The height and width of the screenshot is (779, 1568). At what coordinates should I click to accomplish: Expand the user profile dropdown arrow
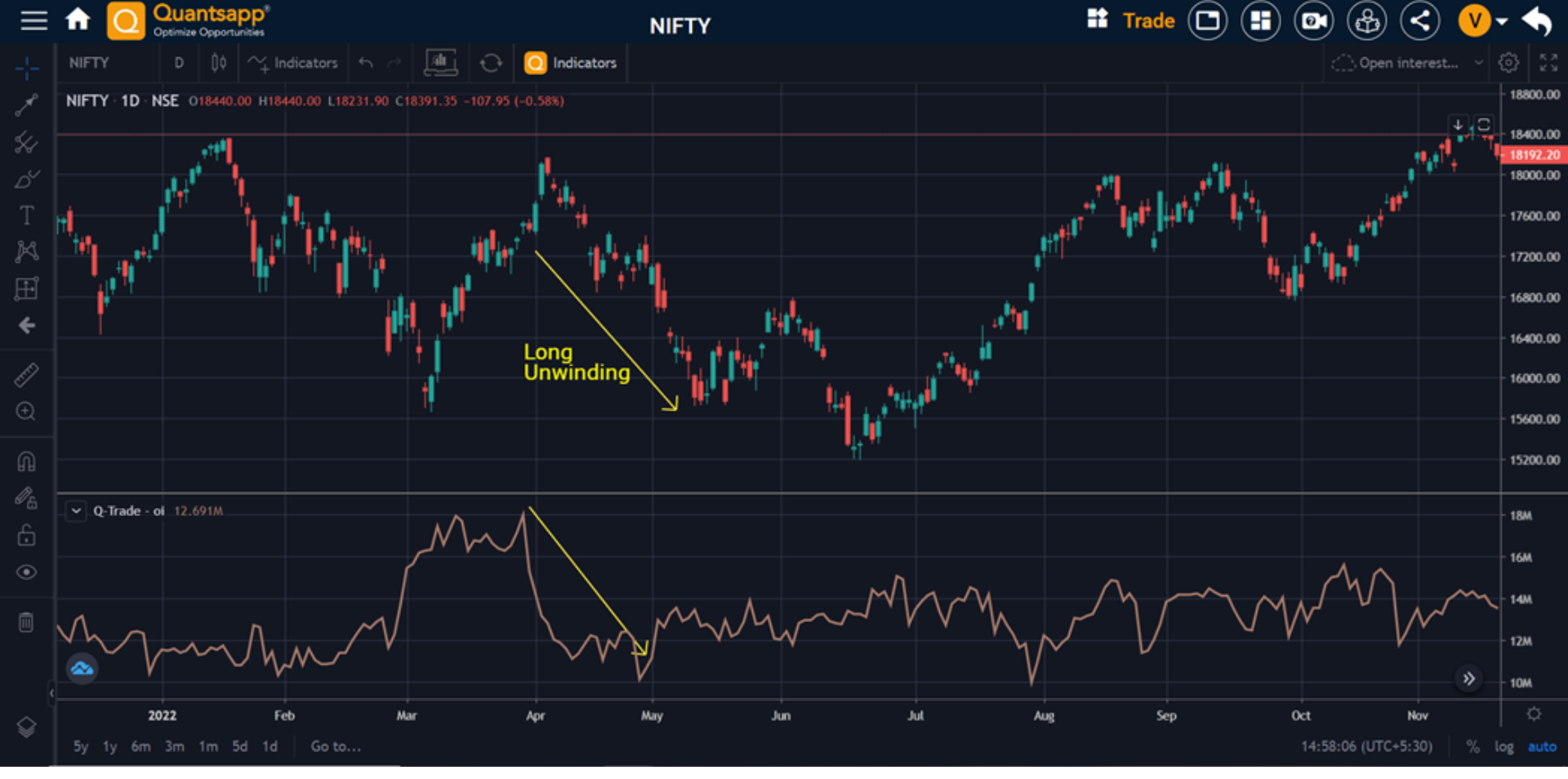click(x=1502, y=21)
